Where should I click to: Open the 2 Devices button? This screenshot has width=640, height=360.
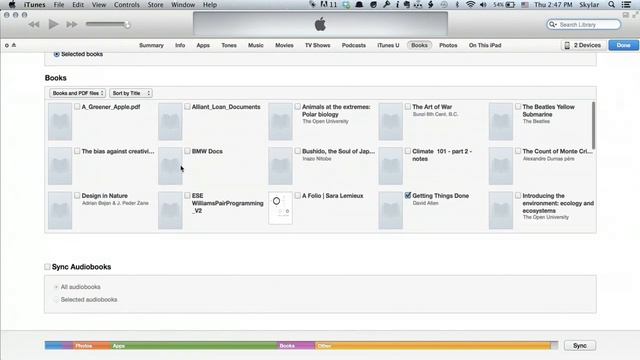tap(583, 45)
